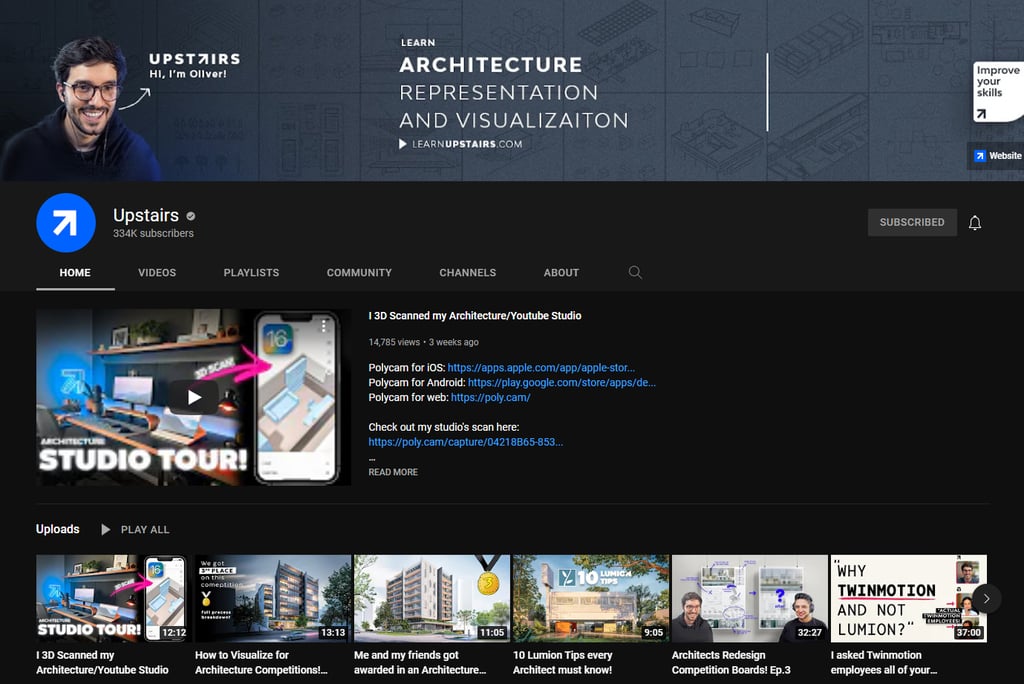Click title Architects Redesign Competition Boards Ep.3
This screenshot has height=684, width=1024.
click(731, 662)
